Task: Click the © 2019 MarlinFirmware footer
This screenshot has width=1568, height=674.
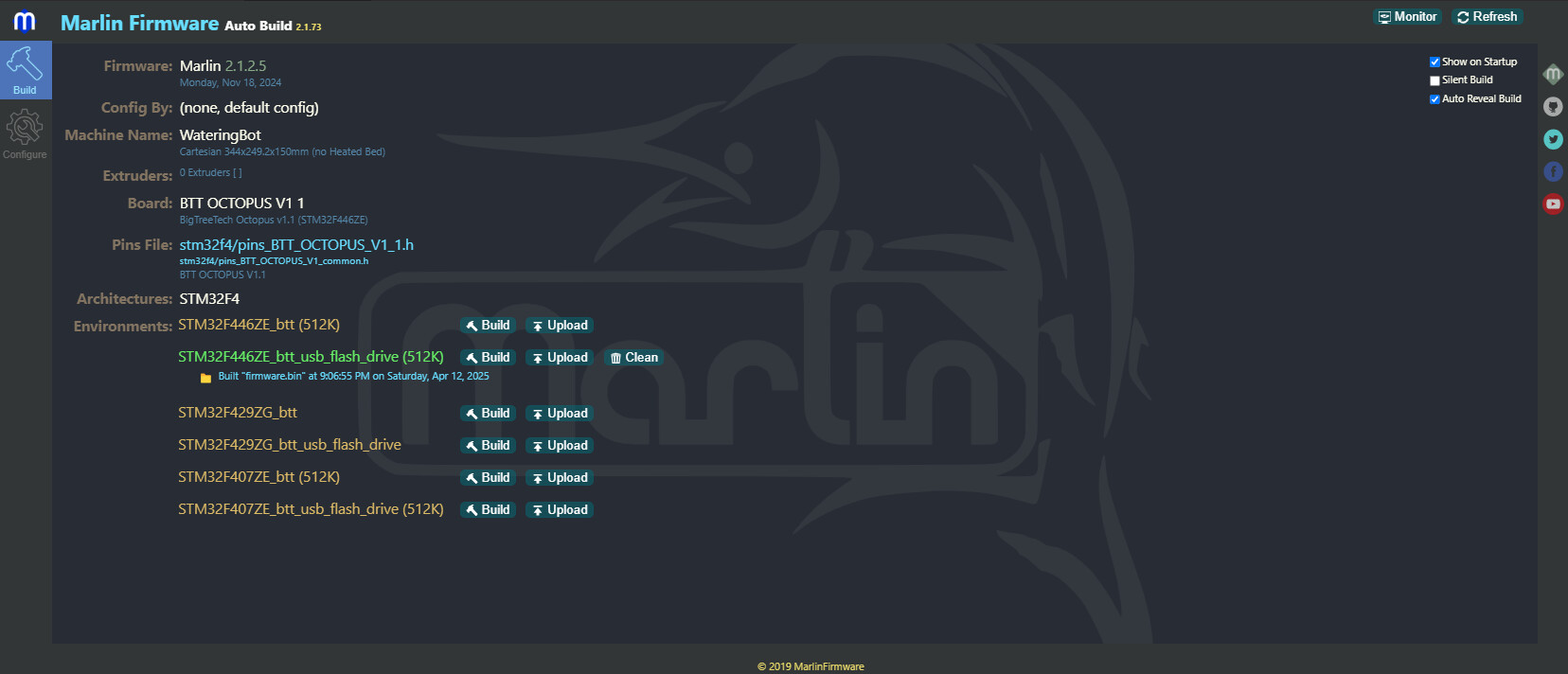Action: coord(811,666)
